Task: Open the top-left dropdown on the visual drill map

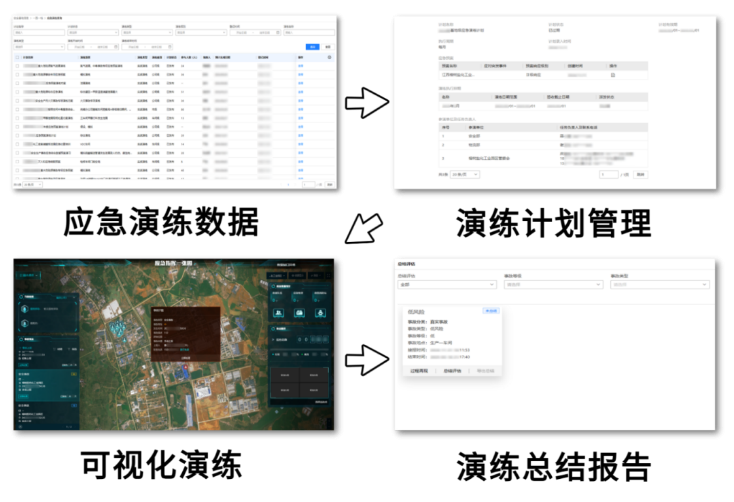Action: pos(28,275)
